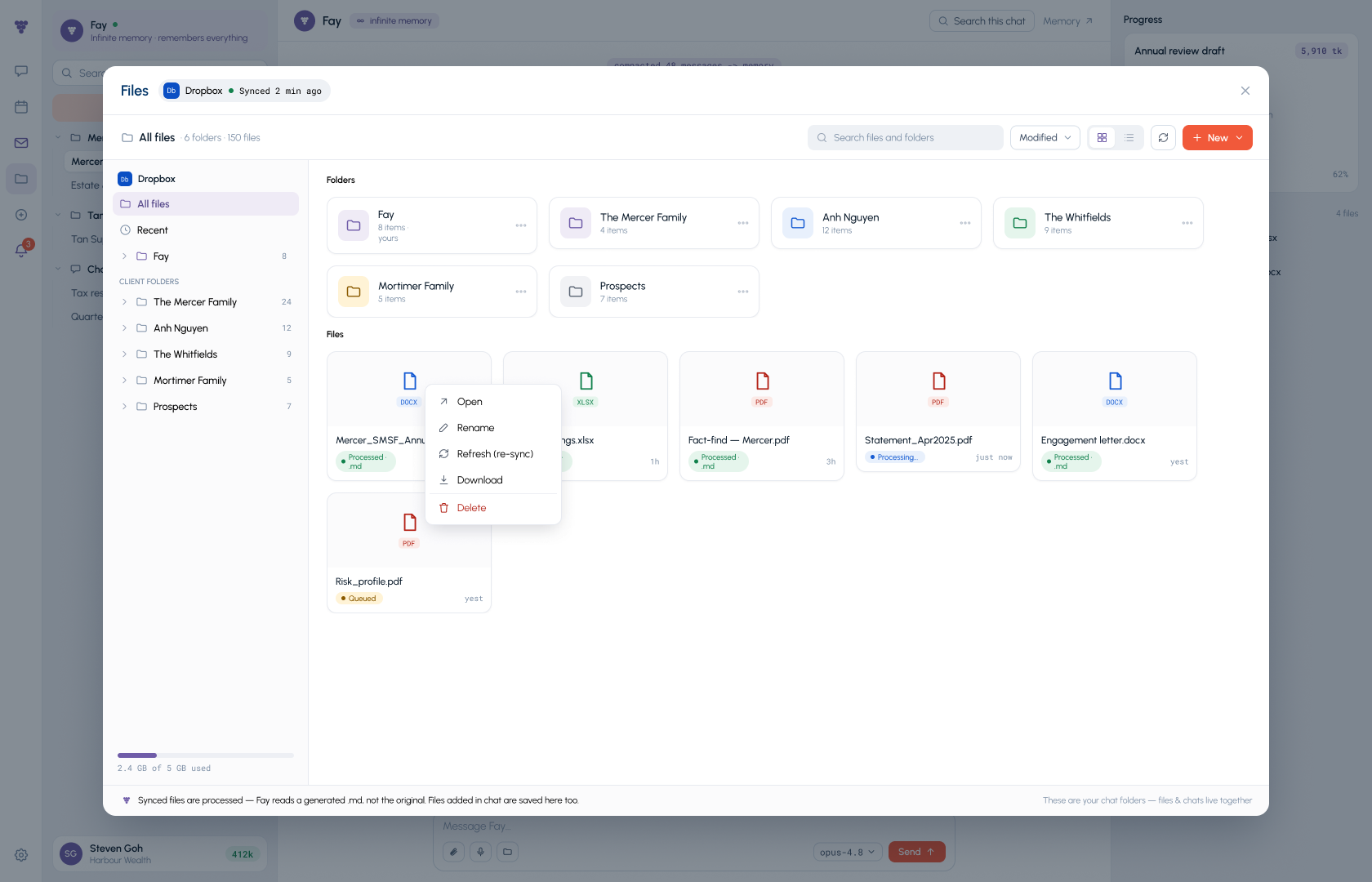1372x882 pixels.
Task: Click Search this chat field
Action: pos(982,21)
